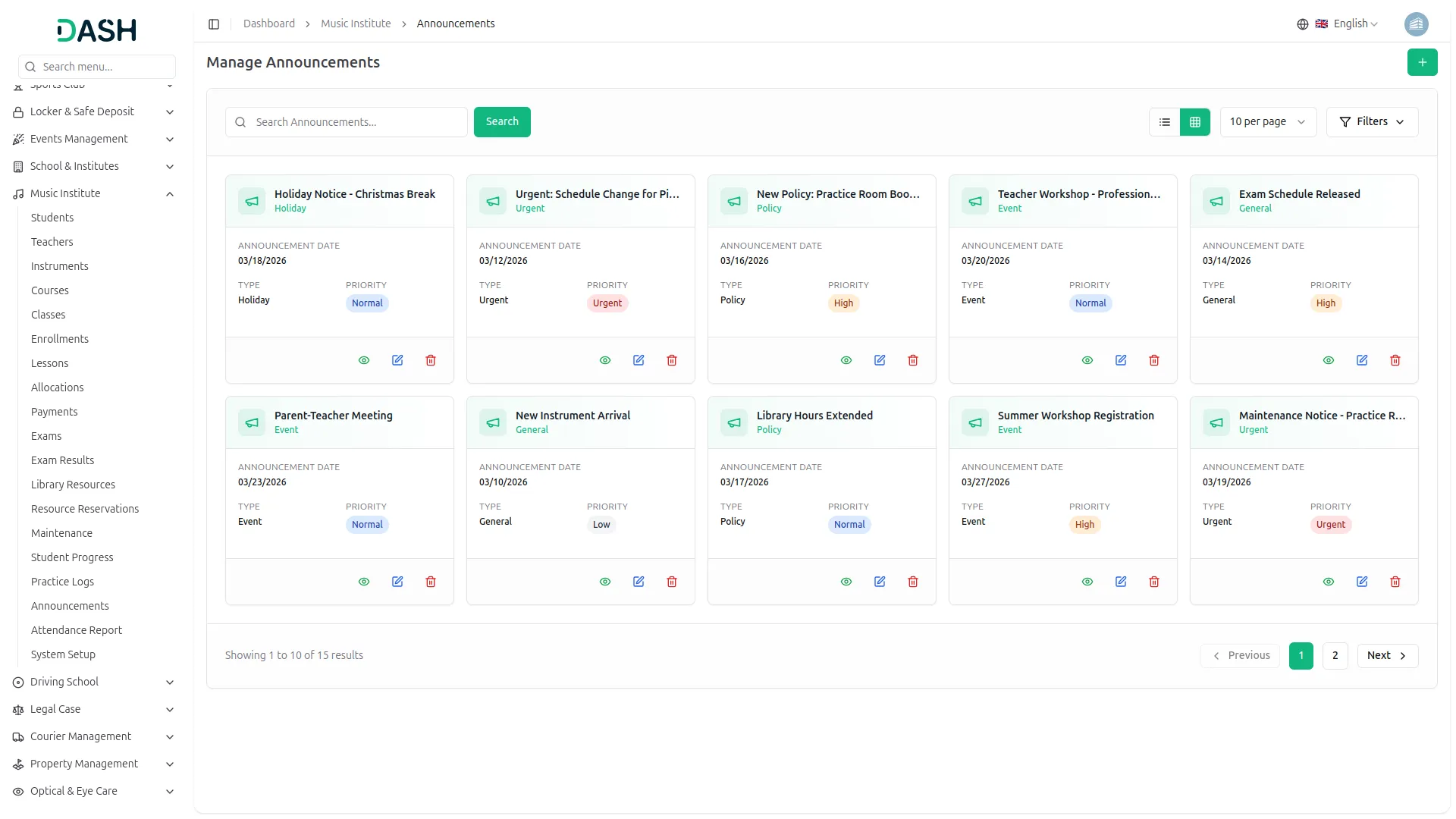Image resolution: width=1456 pixels, height=819 pixels.
Task: Edit the Exam Schedule Released announcement
Action: click(1362, 360)
